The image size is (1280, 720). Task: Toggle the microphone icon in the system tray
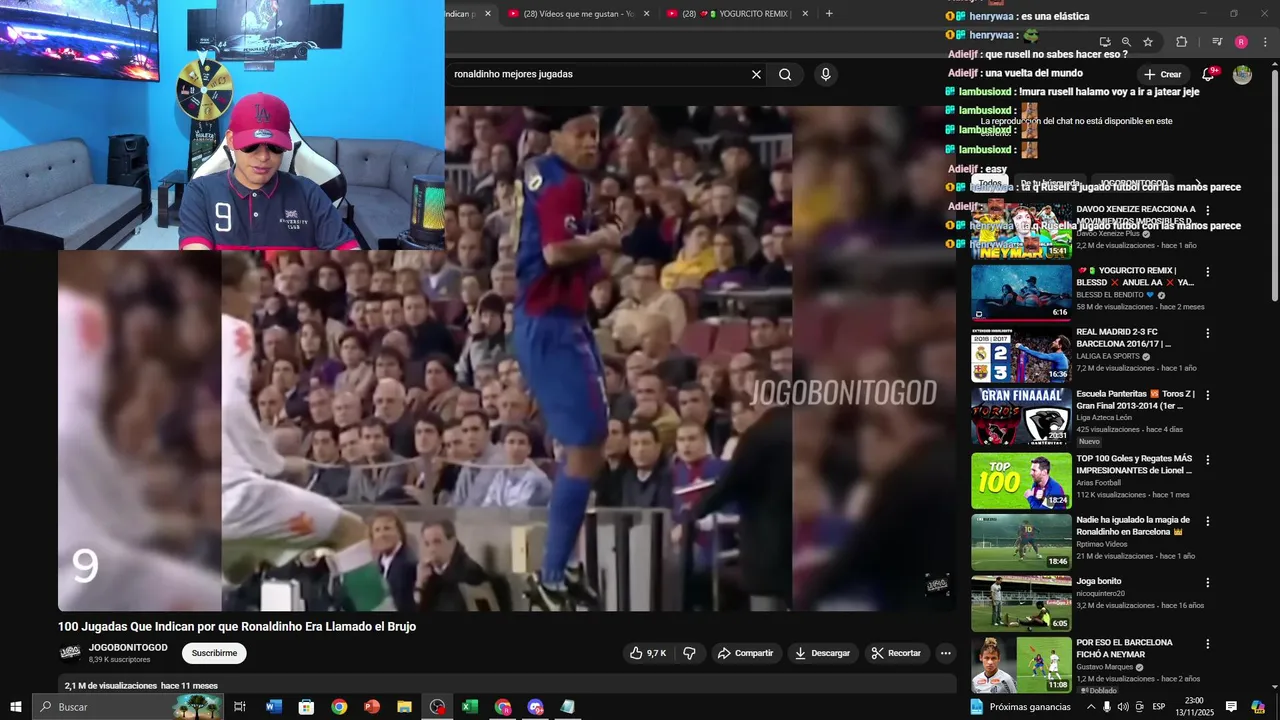pos(1106,707)
